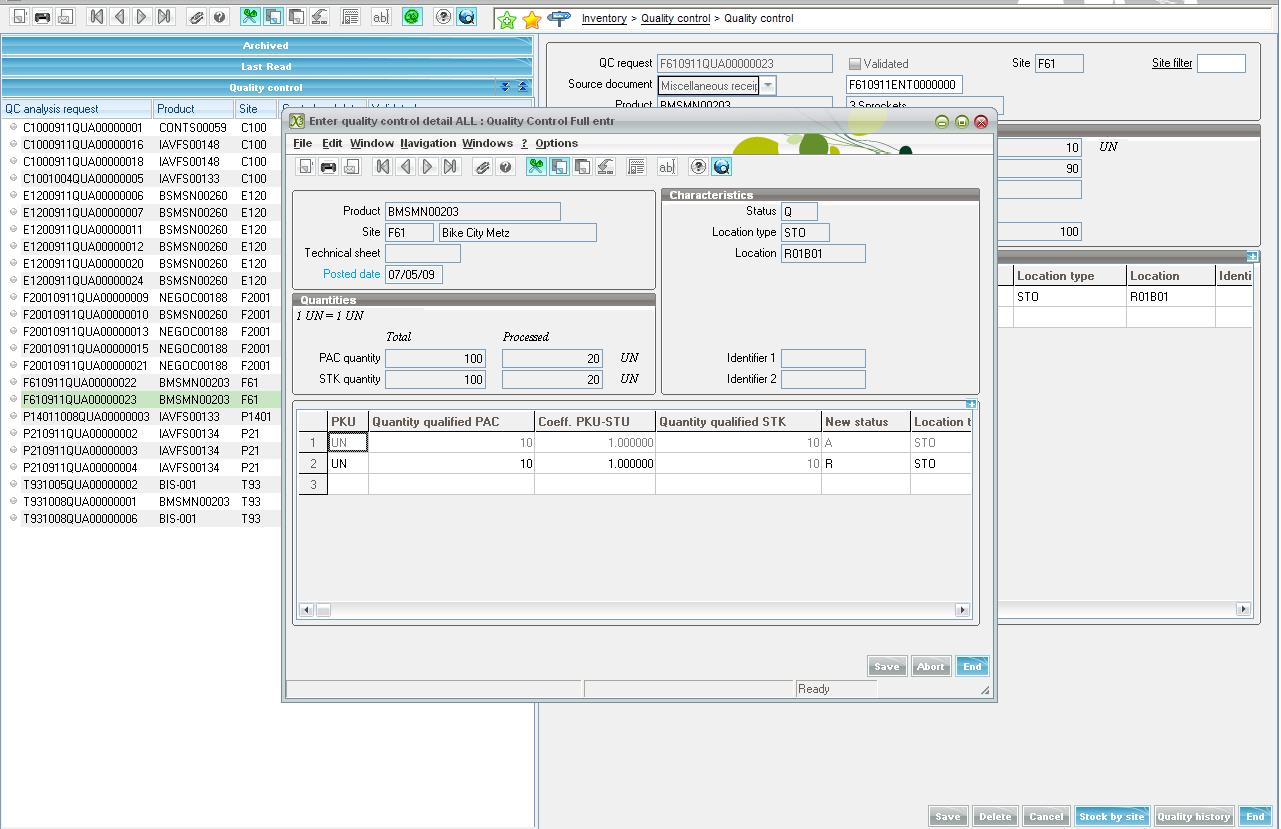Screen dimensions: 1281x829
Task: Click the scissors icon in dialog toolbar
Action: [x=536, y=167]
